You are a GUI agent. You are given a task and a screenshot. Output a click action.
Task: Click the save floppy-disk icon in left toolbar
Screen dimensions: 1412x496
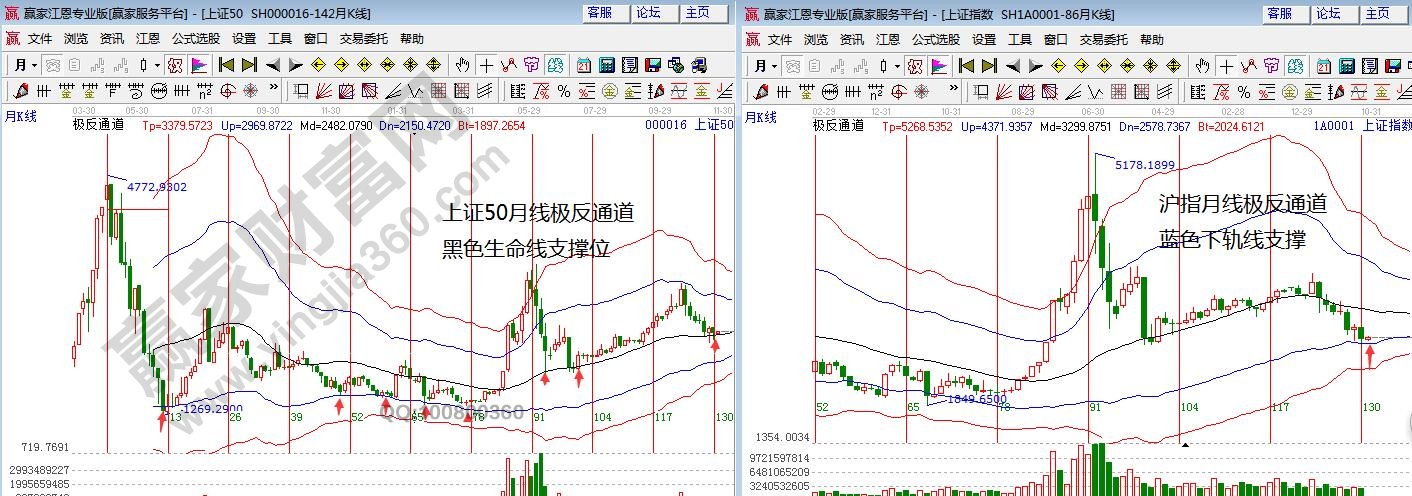(x=652, y=65)
